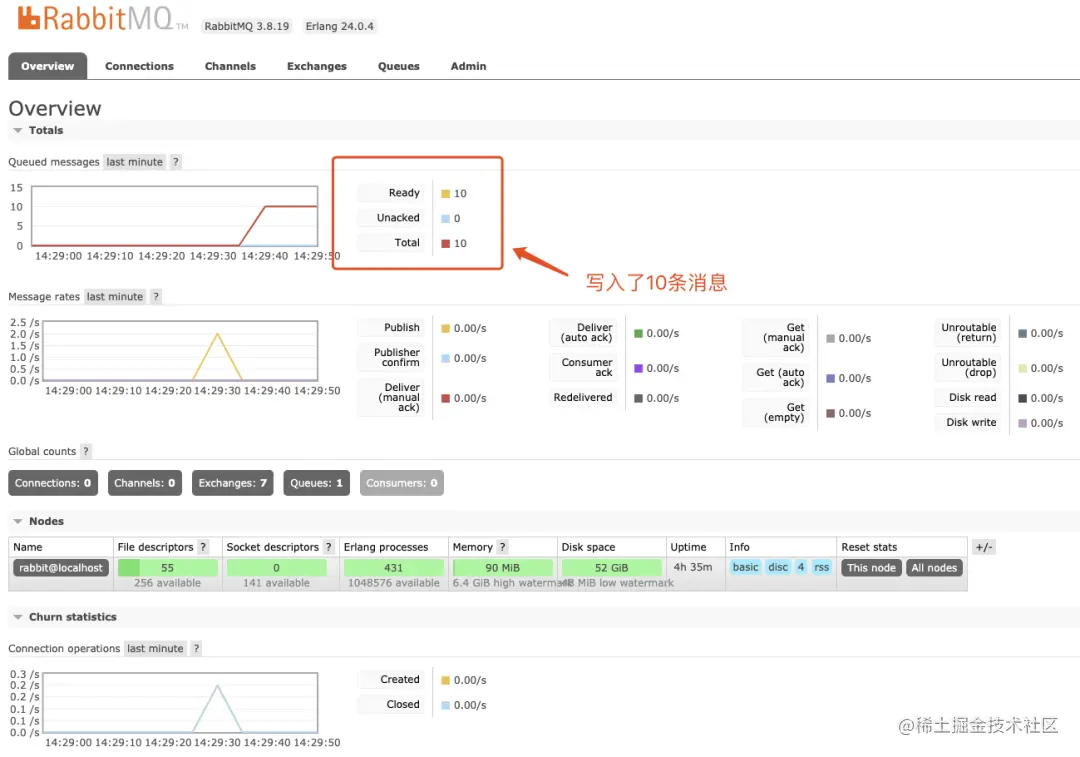Click the Deliver (auto ack) green swatch
The width and height of the screenshot is (1080, 757).
638,333
